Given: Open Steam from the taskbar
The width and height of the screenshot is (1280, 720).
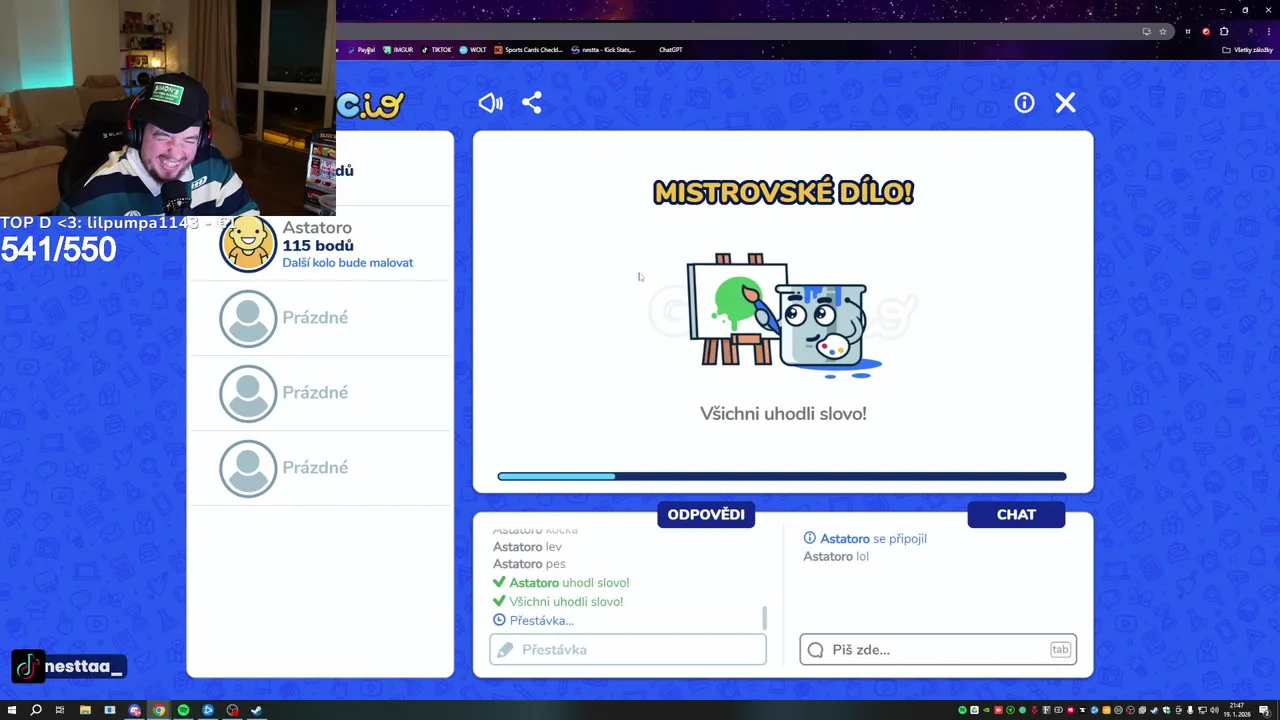Looking at the screenshot, I should point(256,710).
